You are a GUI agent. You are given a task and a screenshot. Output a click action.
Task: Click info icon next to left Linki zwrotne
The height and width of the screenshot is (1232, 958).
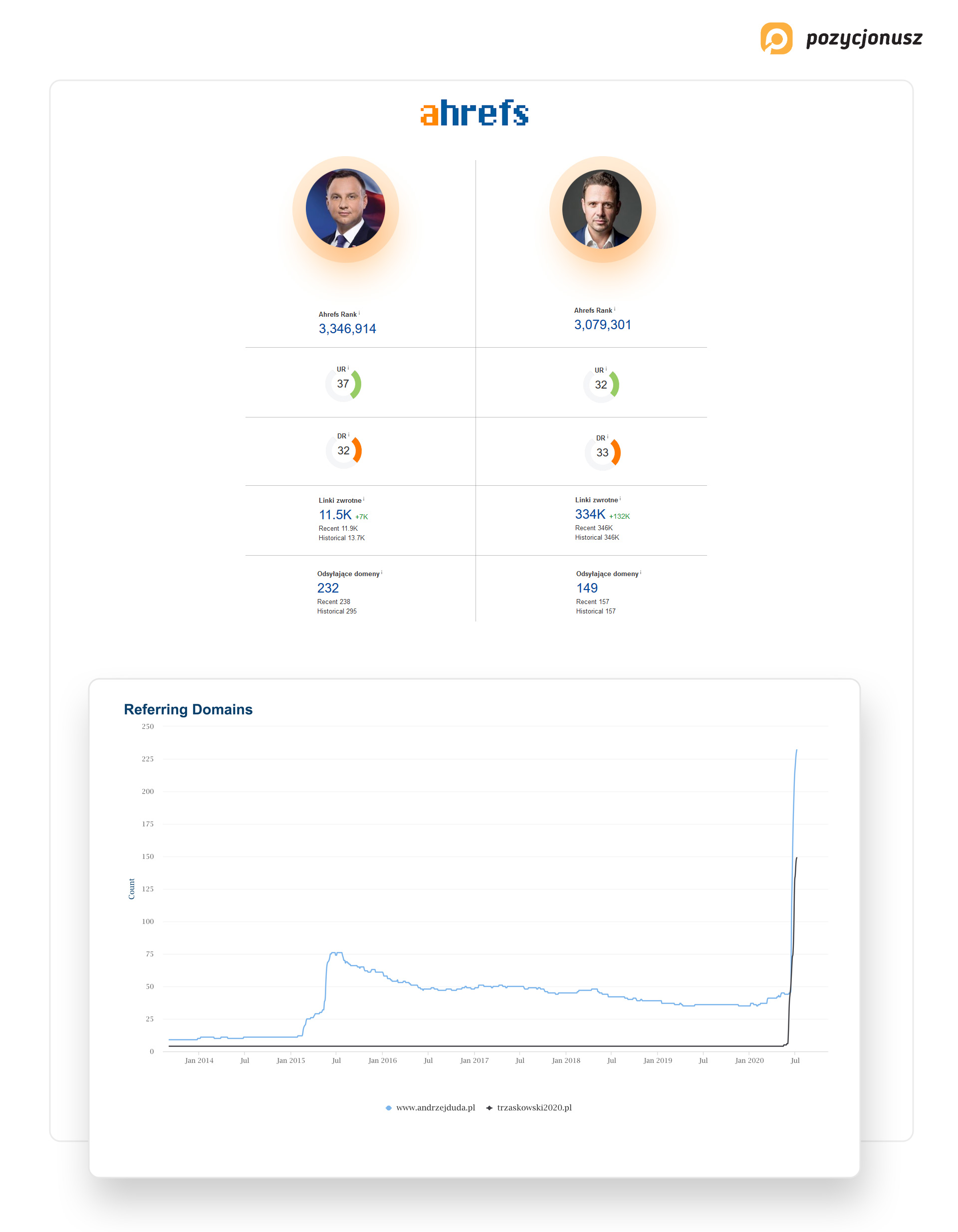click(x=364, y=499)
